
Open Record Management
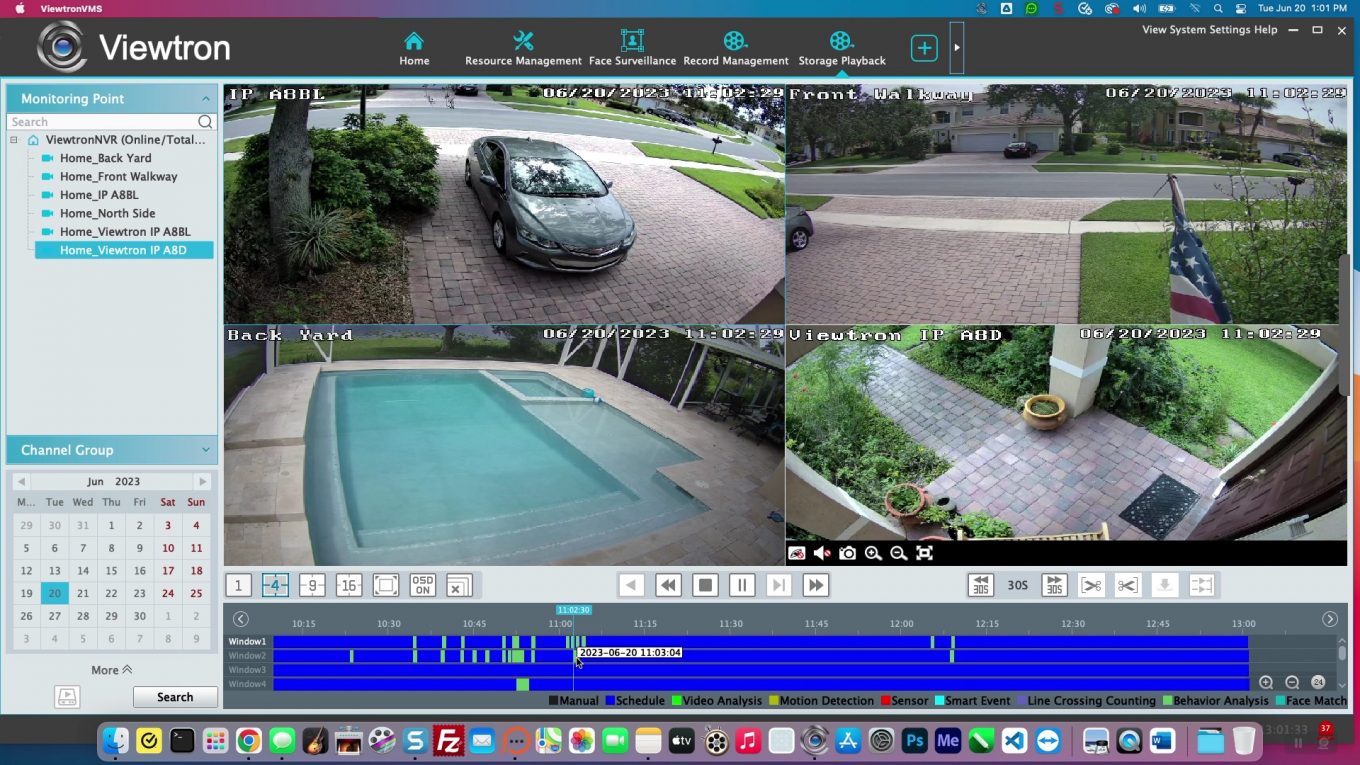coord(736,45)
